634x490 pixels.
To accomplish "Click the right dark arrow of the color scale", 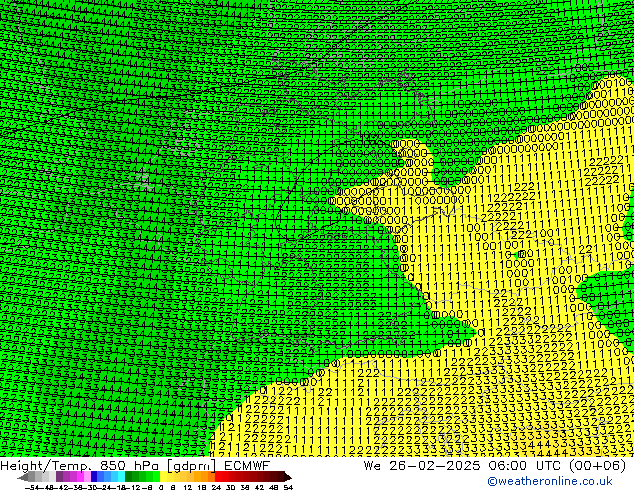I will point(288,477).
